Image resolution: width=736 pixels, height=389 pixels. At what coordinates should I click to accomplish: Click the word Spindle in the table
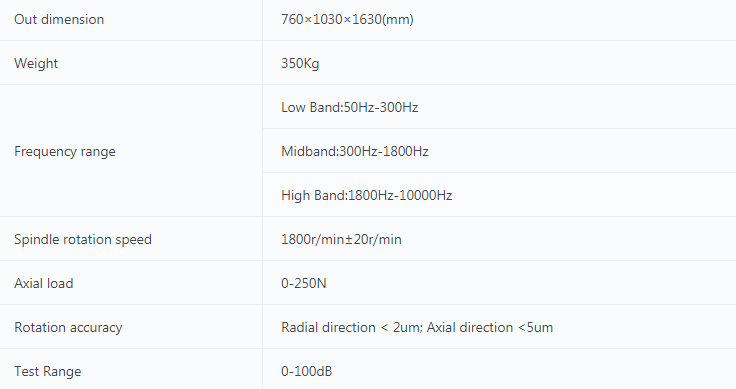(37, 239)
